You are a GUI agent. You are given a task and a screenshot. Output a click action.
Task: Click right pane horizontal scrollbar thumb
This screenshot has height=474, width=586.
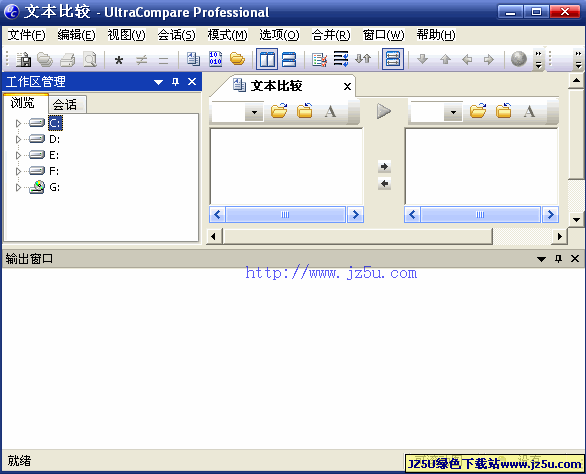click(x=480, y=215)
